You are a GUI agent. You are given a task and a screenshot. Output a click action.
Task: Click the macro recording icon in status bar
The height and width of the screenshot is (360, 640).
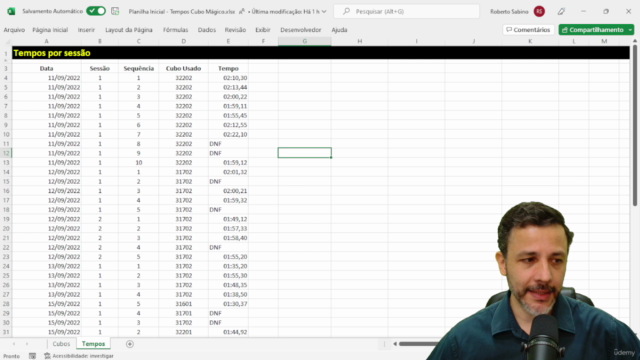[32, 356]
